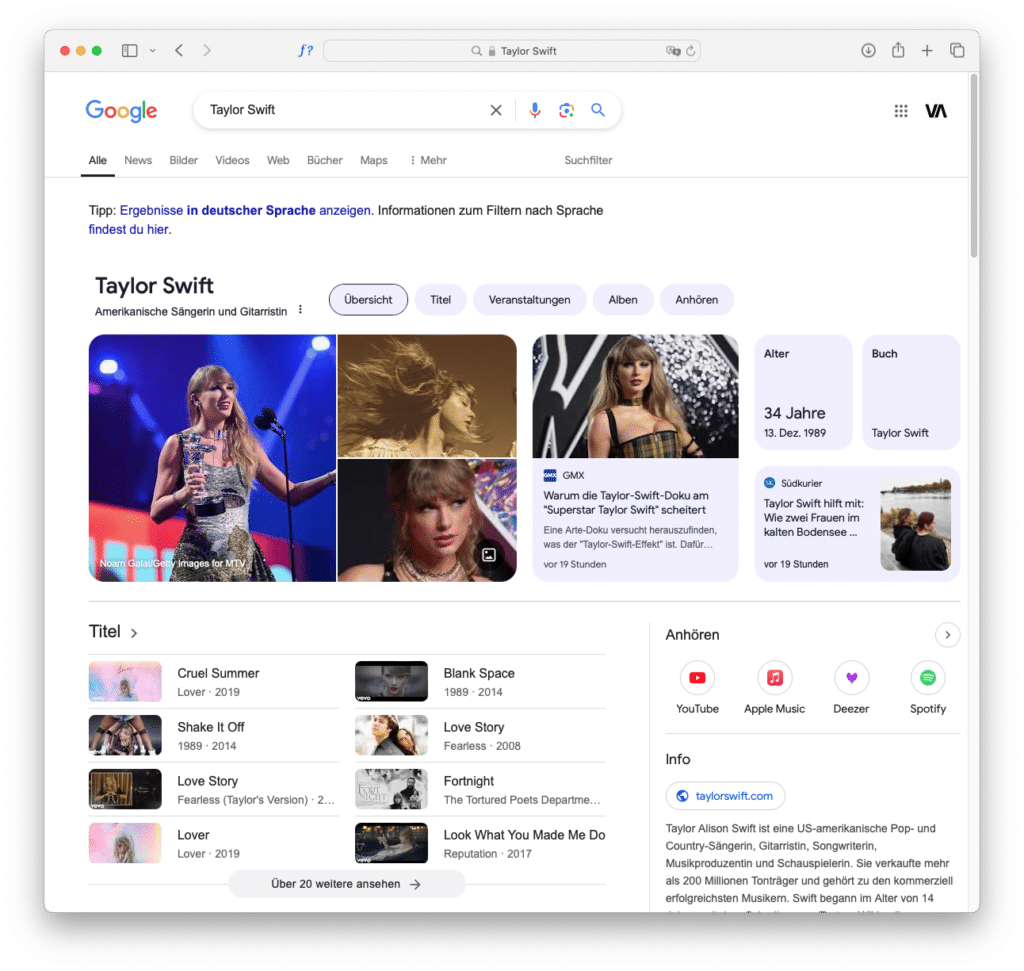The image size is (1024, 971).
Task: Listen on Deezer icon
Action: [851, 678]
